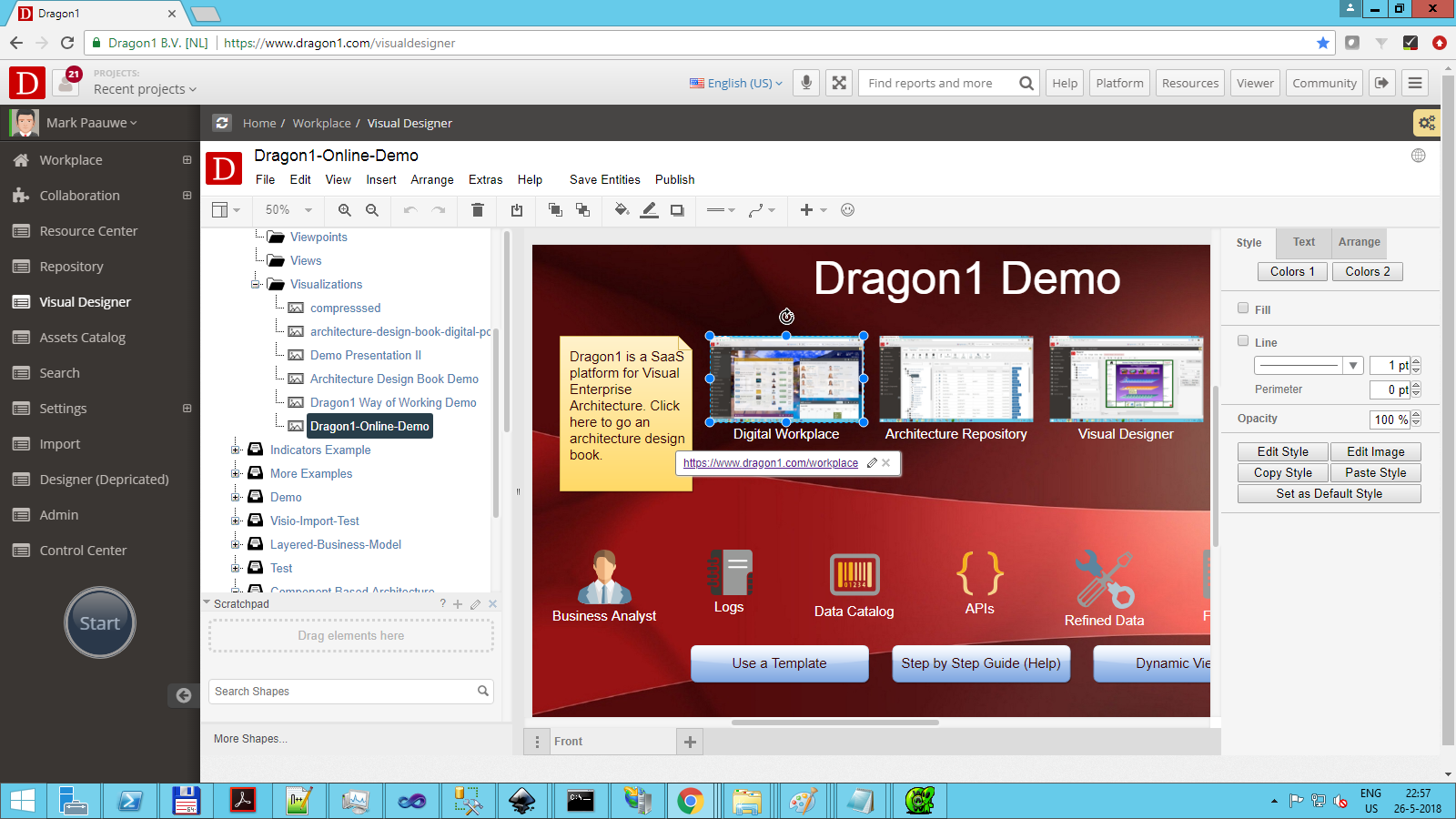Open the zoom 50% dropdown
The image size is (1456, 819).
[288, 210]
